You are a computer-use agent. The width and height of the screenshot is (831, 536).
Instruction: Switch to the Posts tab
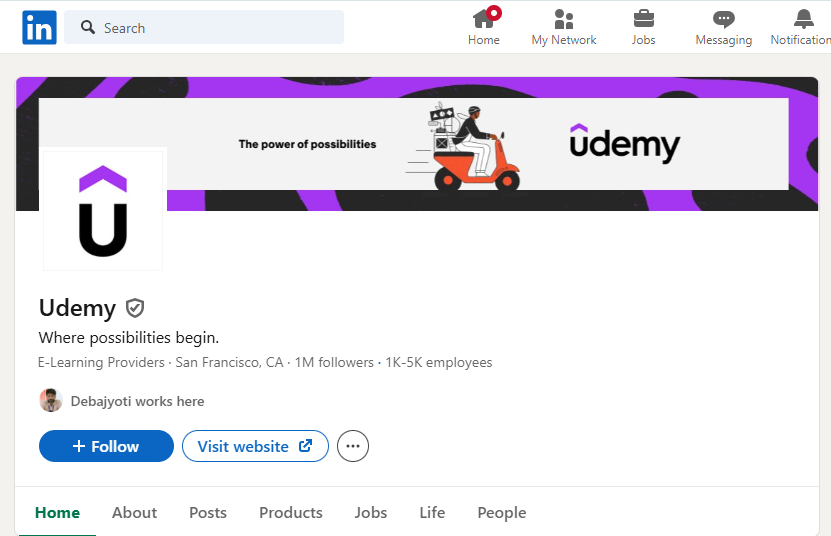[x=208, y=513]
